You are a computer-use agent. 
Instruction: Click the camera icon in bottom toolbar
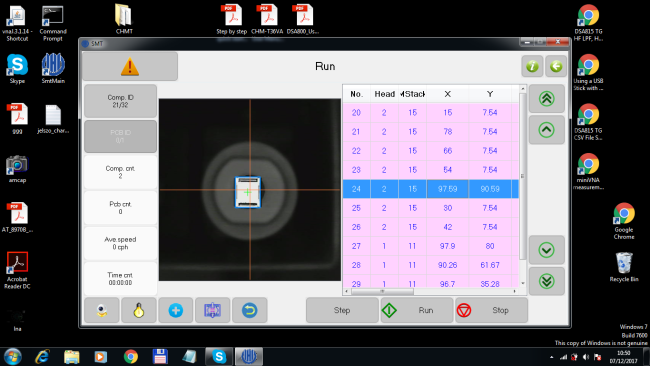tap(102, 310)
